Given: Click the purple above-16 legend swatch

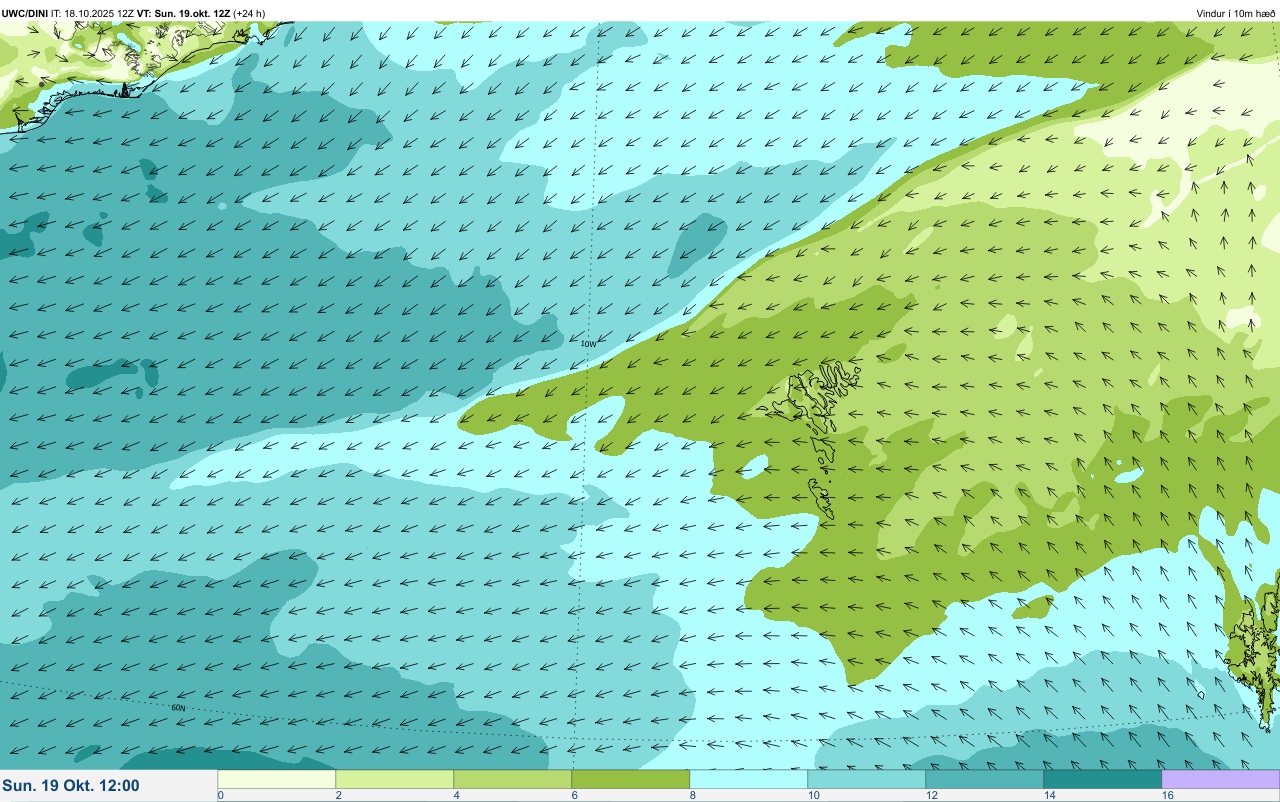Looking at the screenshot, I should click(1221, 779).
